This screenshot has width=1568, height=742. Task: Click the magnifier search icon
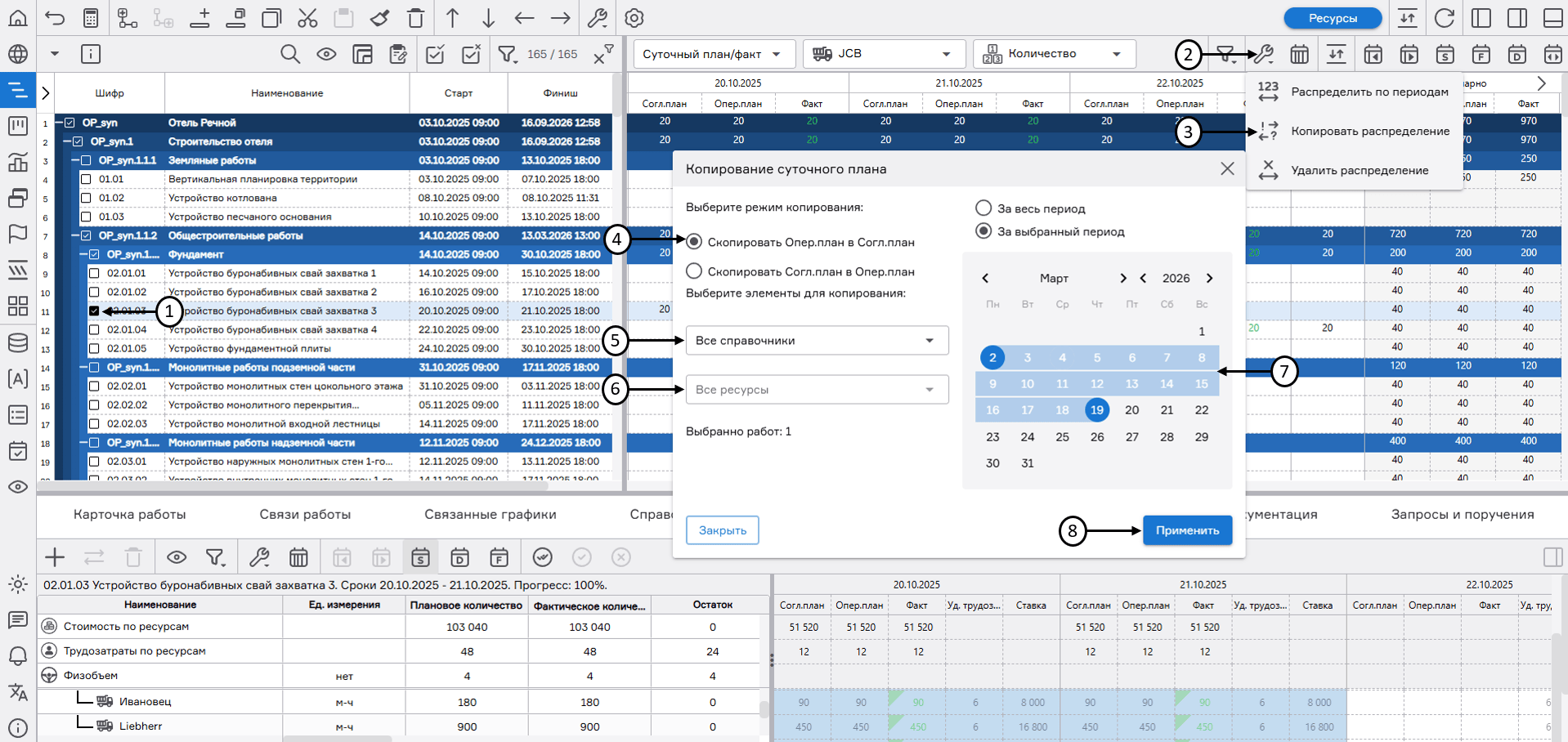289,54
